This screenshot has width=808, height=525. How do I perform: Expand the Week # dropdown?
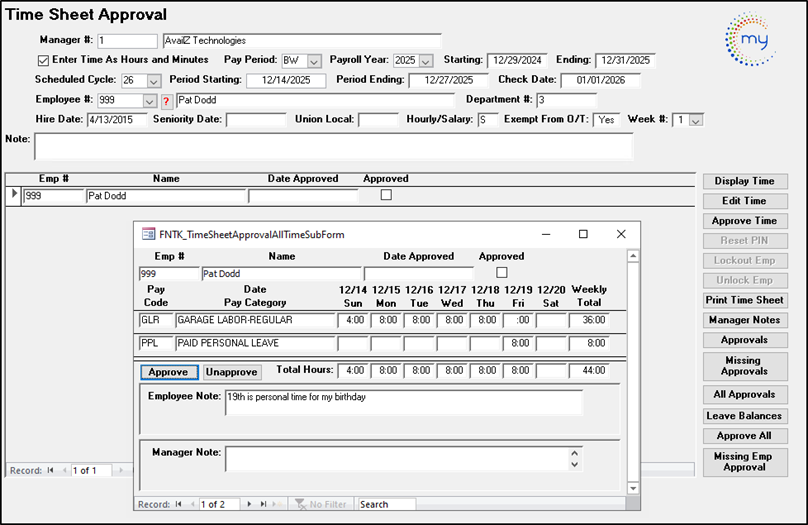[696, 120]
